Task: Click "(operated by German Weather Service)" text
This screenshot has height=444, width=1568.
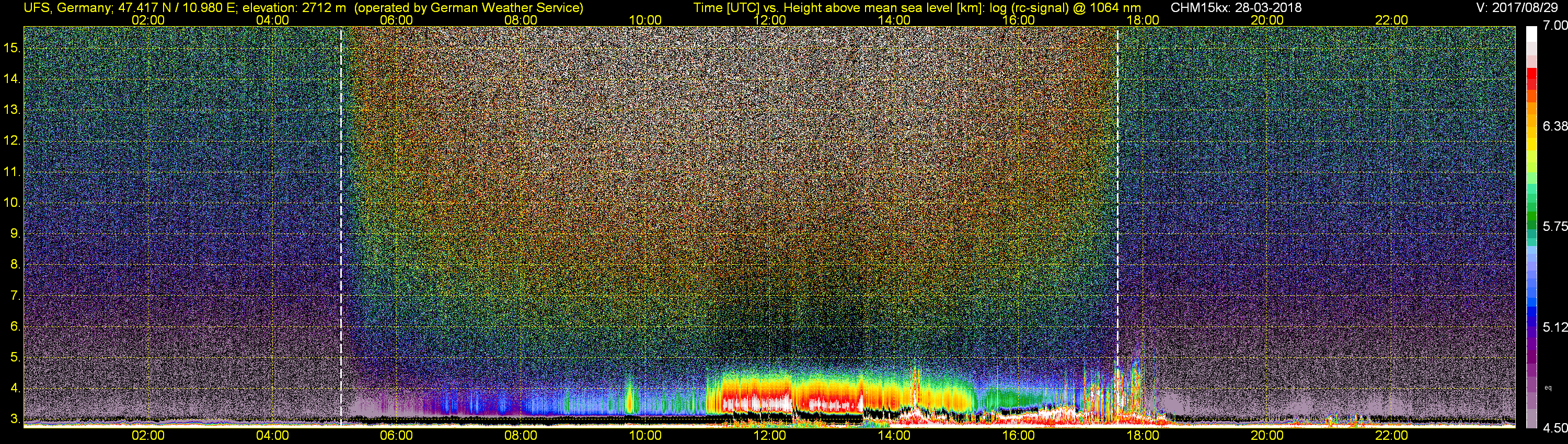Action: [x=469, y=8]
